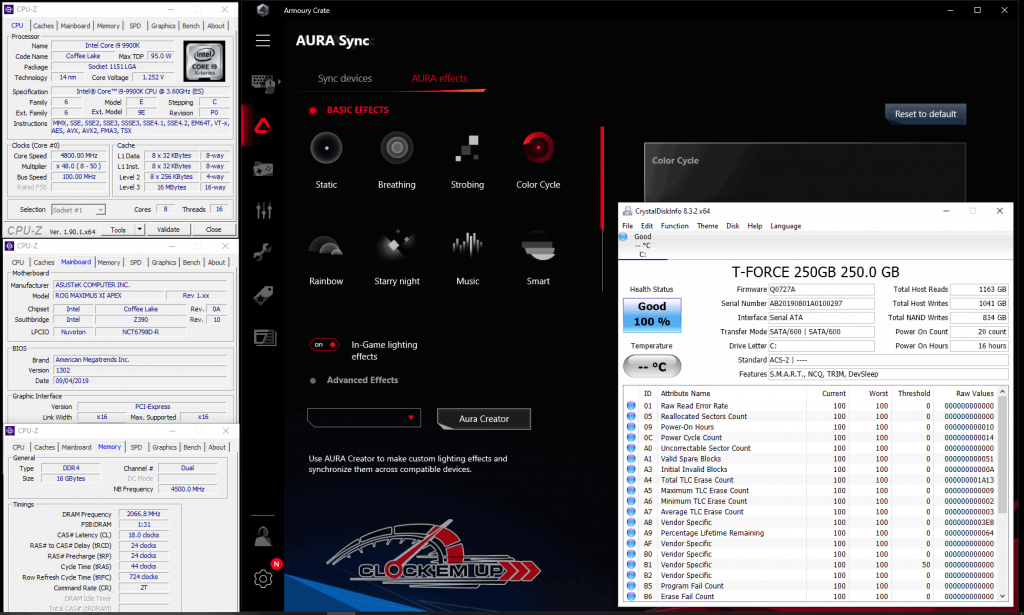This screenshot has height=615, width=1024.
Task: Click the Aura Creator button
Action: pyautogui.click(x=484, y=418)
